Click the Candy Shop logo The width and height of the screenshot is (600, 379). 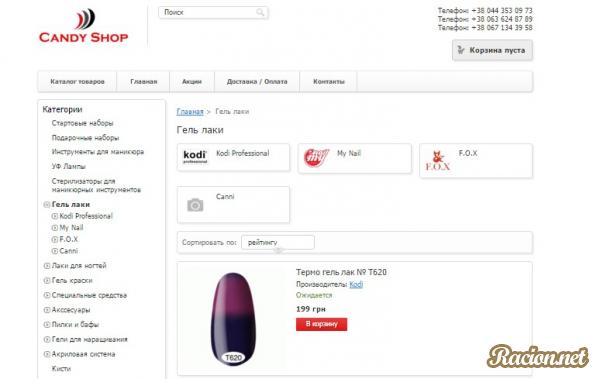click(83, 26)
